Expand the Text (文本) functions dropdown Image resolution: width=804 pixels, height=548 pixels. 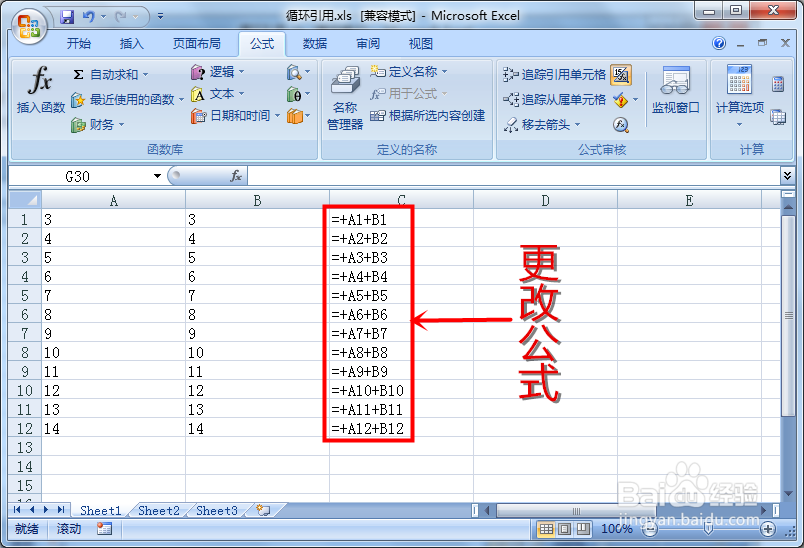click(241, 94)
